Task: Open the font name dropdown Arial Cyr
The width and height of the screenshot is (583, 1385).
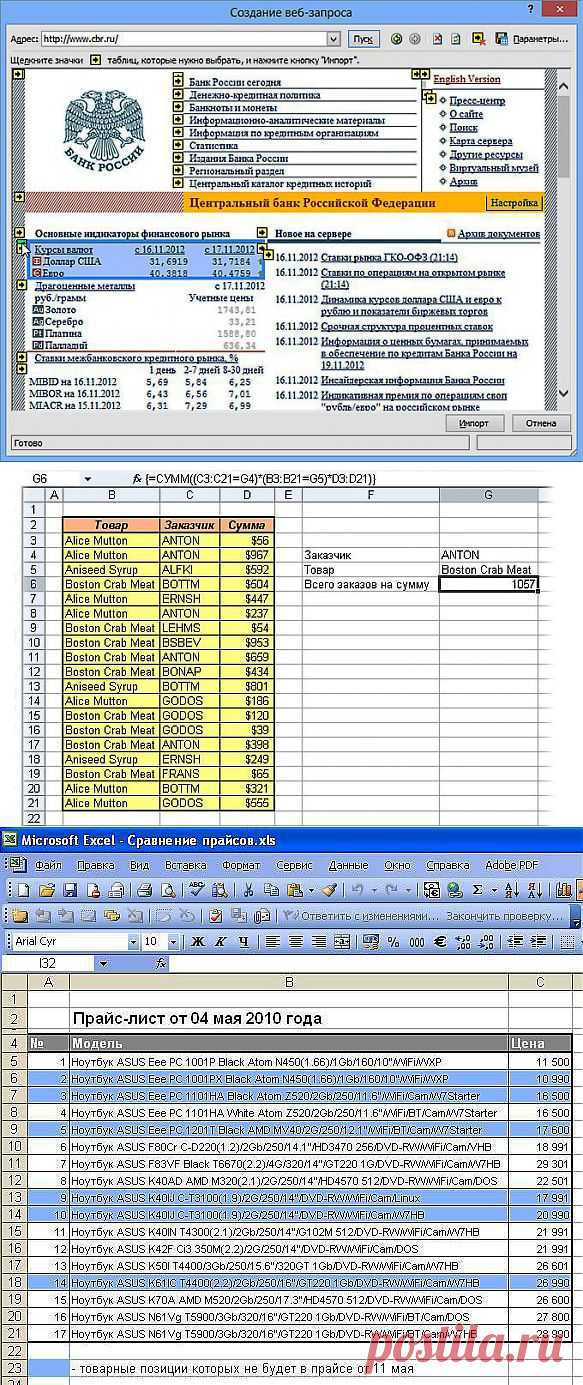Action: coord(133,941)
